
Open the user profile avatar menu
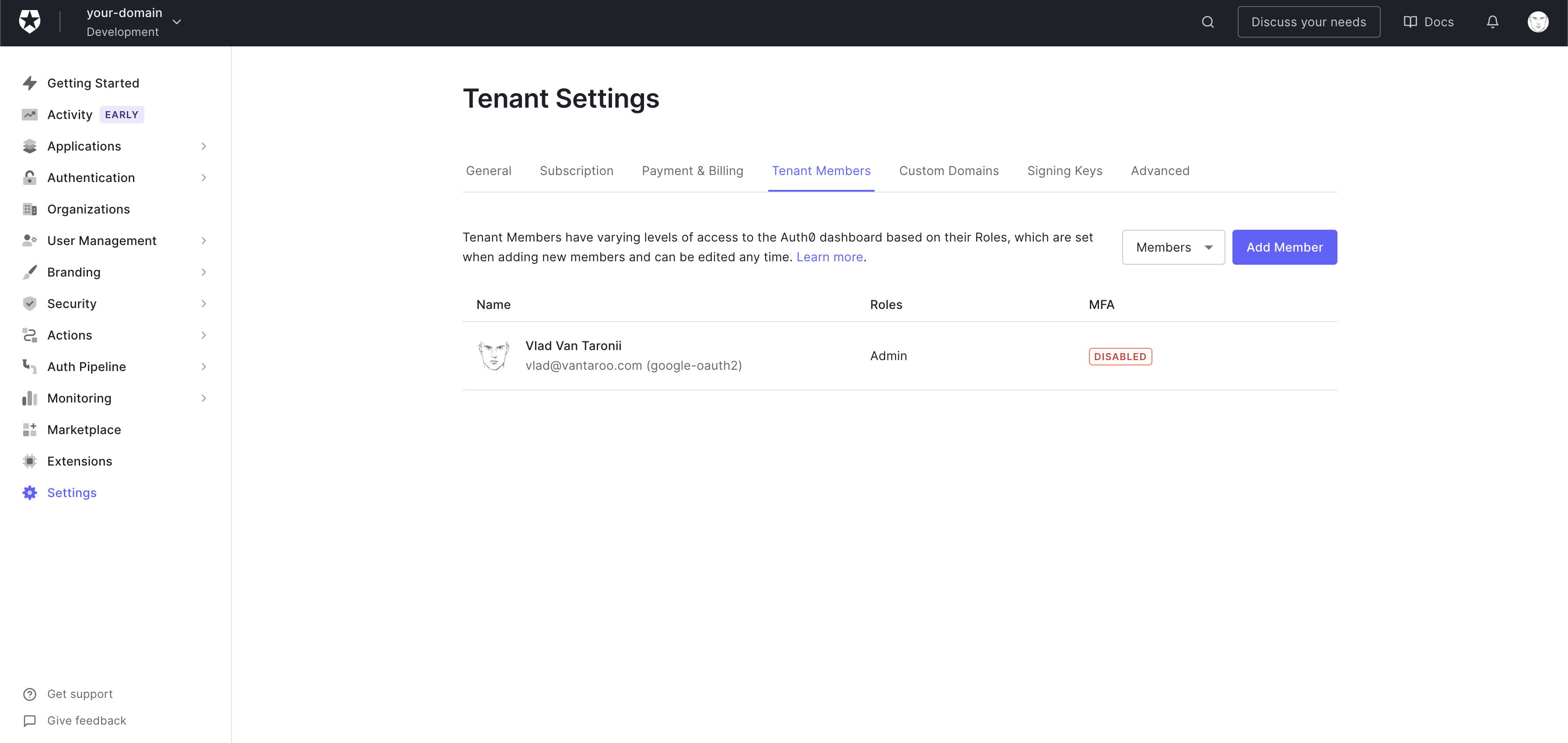(x=1537, y=22)
